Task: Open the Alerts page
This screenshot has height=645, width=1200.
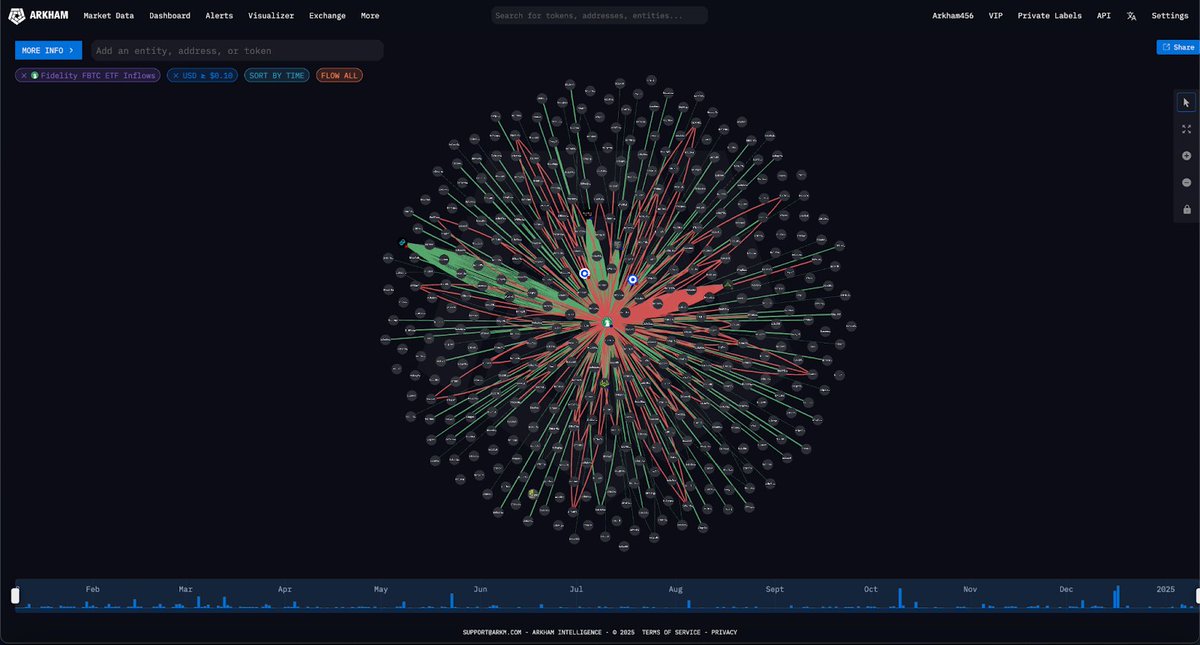Action: pos(219,16)
